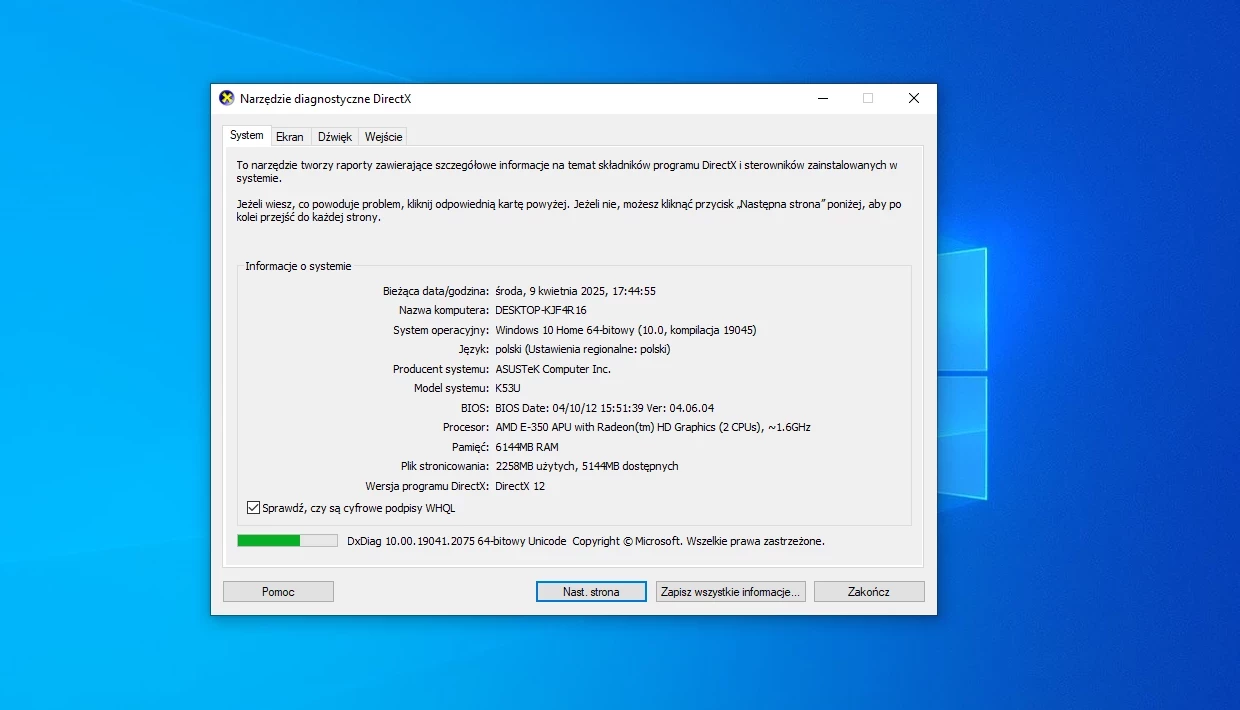Click the Pomoc button

click(x=278, y=592)
